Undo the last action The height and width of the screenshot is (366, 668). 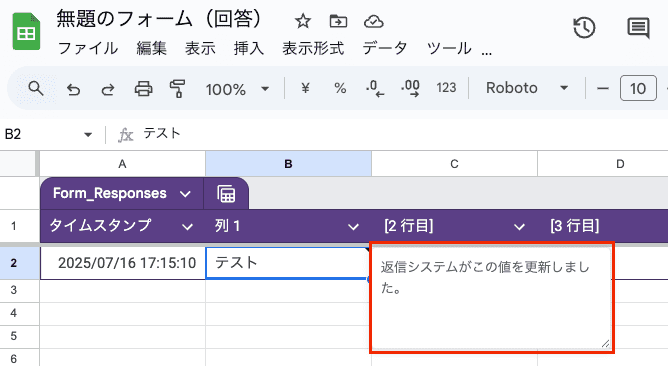(x=73, y=89)
